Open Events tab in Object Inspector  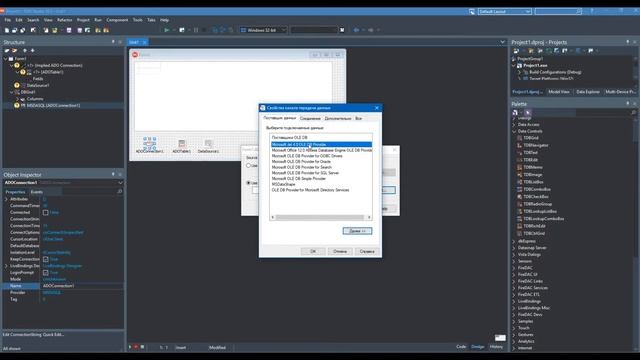pos(37,192)
